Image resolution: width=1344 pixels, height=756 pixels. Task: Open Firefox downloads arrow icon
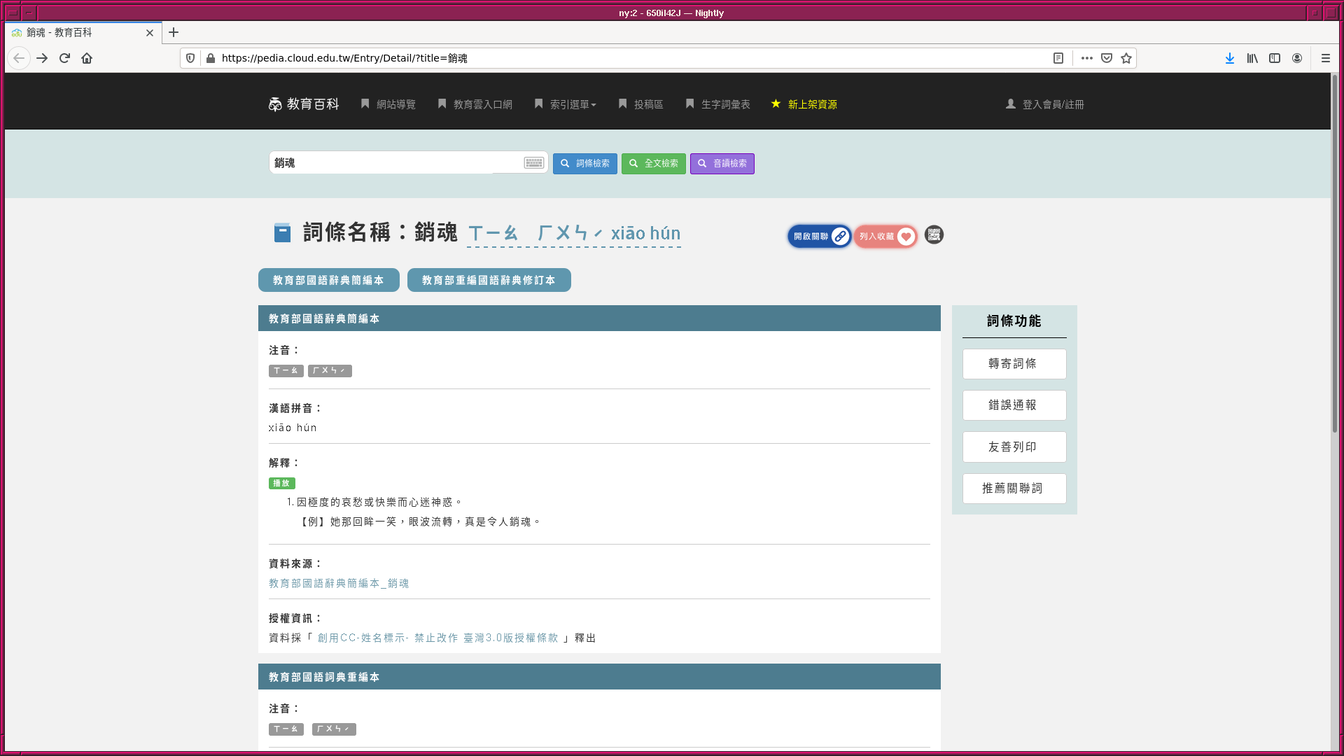coord(1230,58)
